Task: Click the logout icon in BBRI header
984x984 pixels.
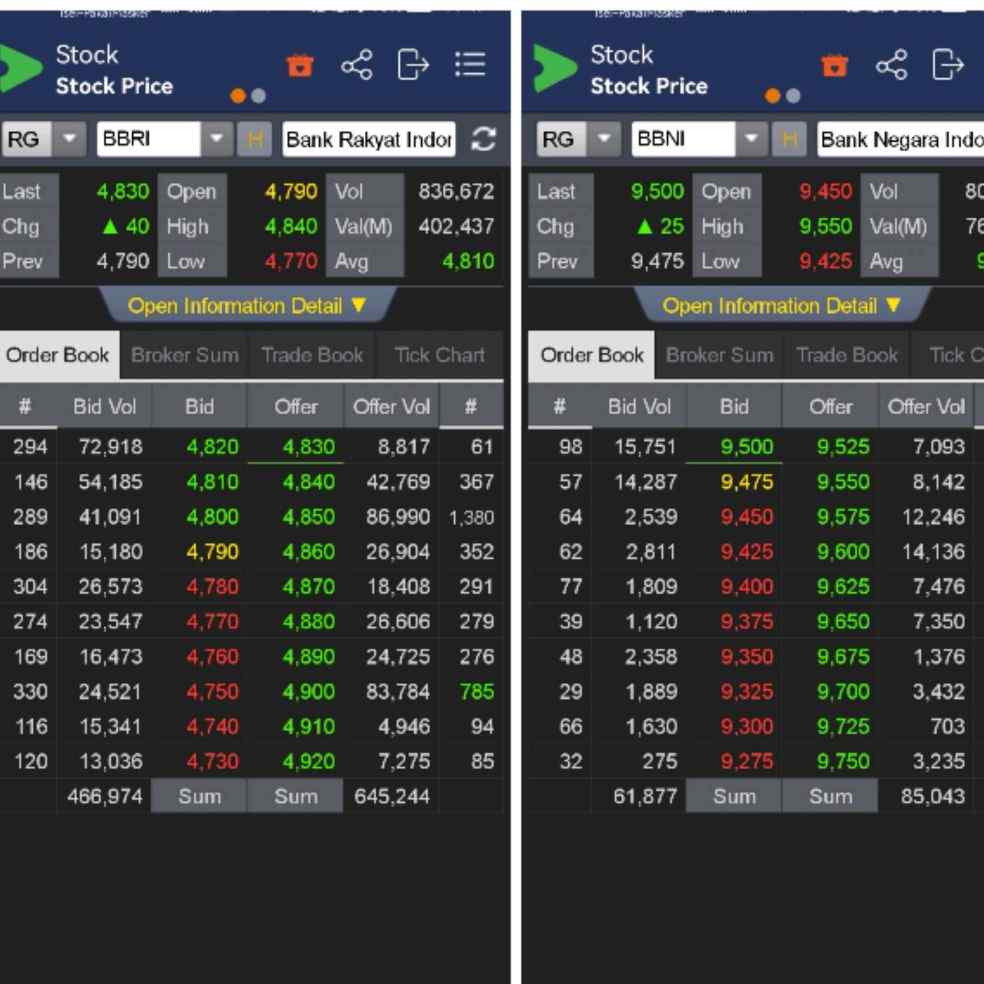Action: tap(413, 64)
